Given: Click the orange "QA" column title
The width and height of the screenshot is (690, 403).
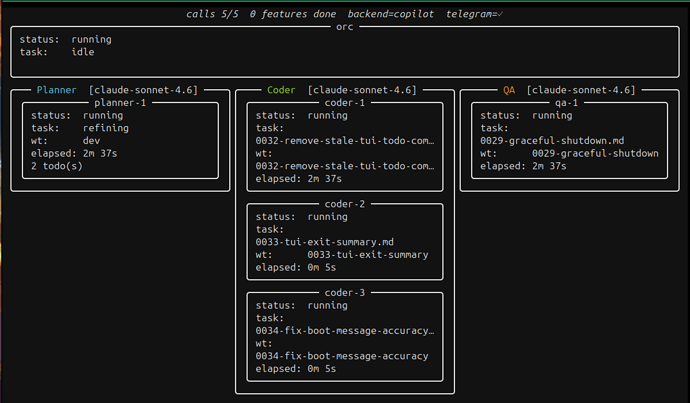Looking at the screenshot, I should [509, 90].
